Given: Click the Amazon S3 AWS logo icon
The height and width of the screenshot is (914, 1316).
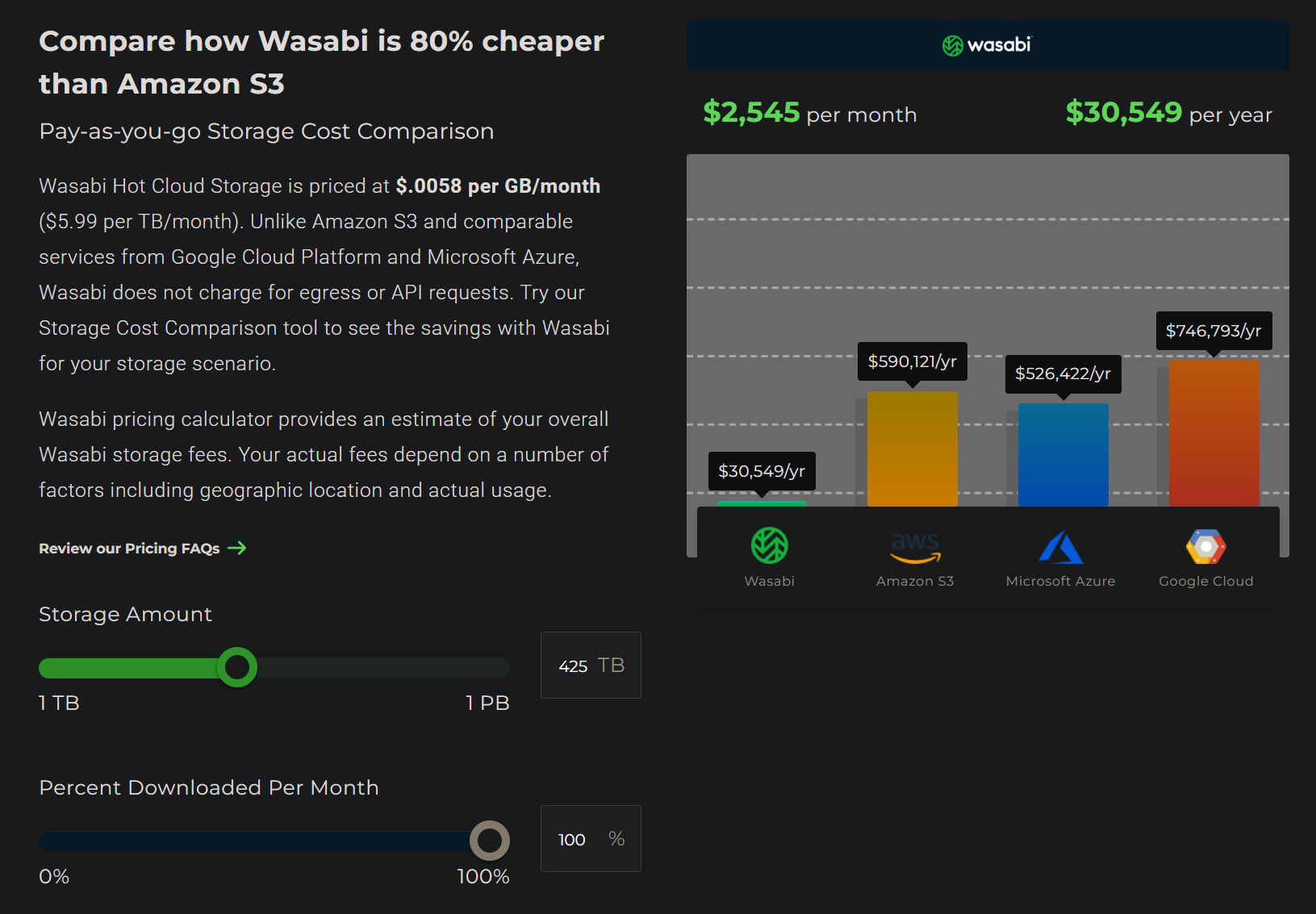Looking at the screenshot, I should coord(915,547).
